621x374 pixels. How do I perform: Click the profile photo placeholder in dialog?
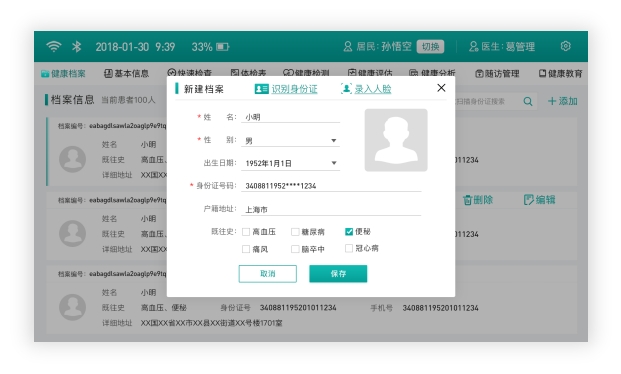click(396, 140)
